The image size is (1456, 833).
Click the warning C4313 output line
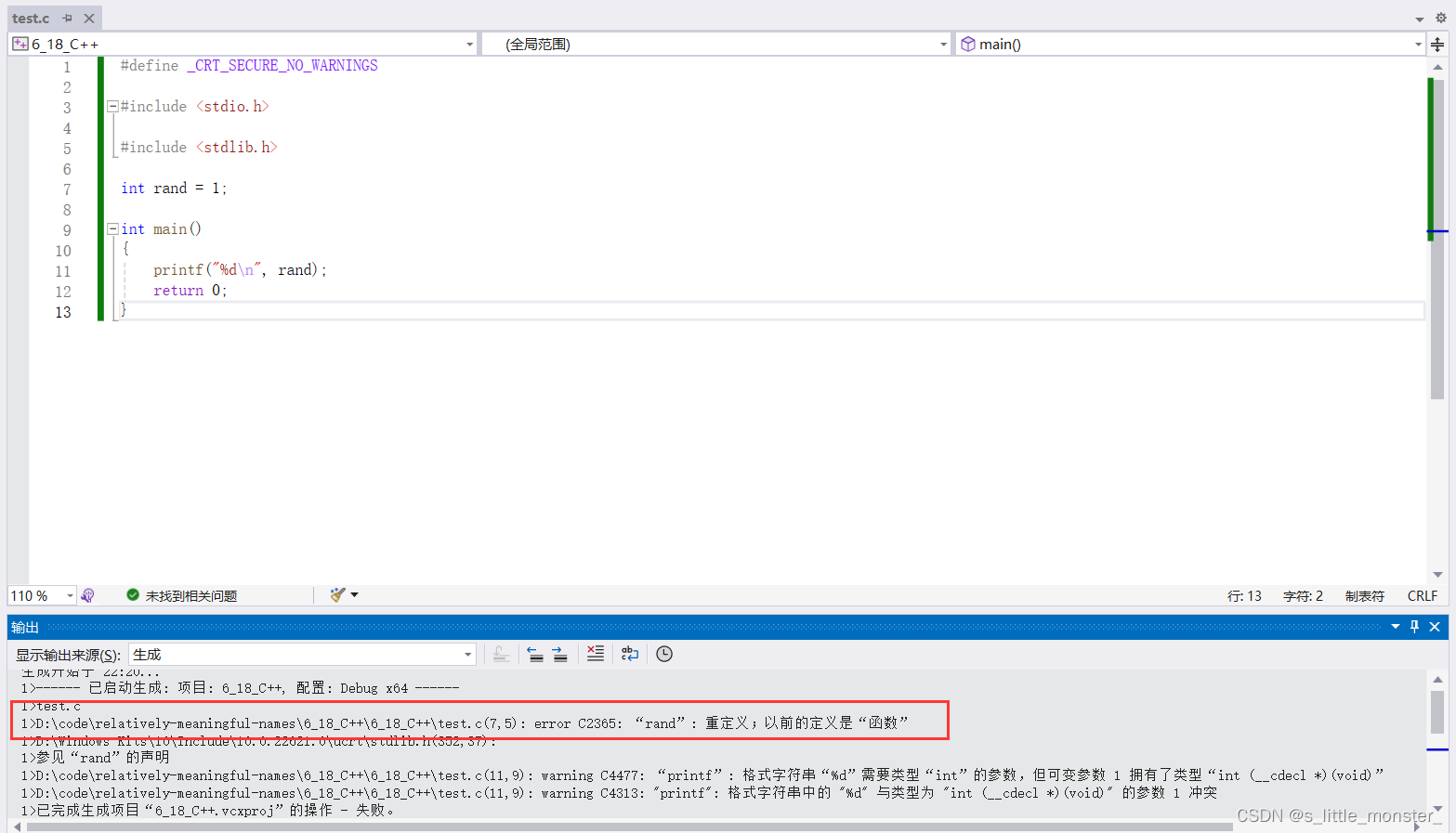(x=619, y=793)
